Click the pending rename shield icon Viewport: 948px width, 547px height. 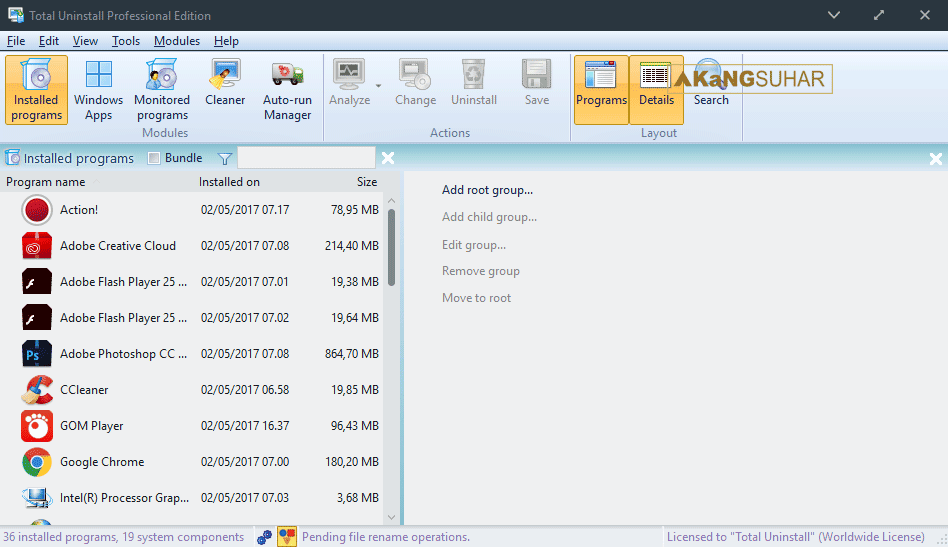(x=287, y=537)
